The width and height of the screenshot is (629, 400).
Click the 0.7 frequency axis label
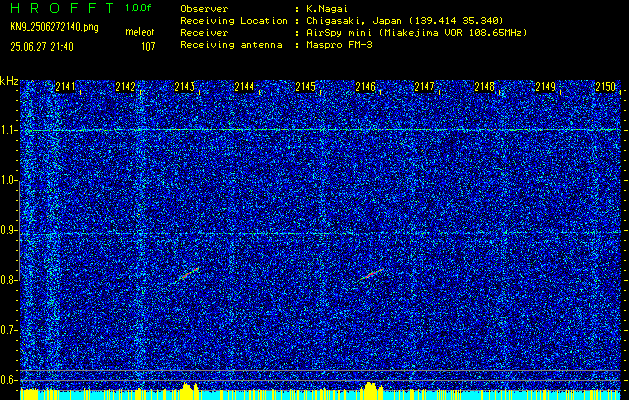click(9, 330)
